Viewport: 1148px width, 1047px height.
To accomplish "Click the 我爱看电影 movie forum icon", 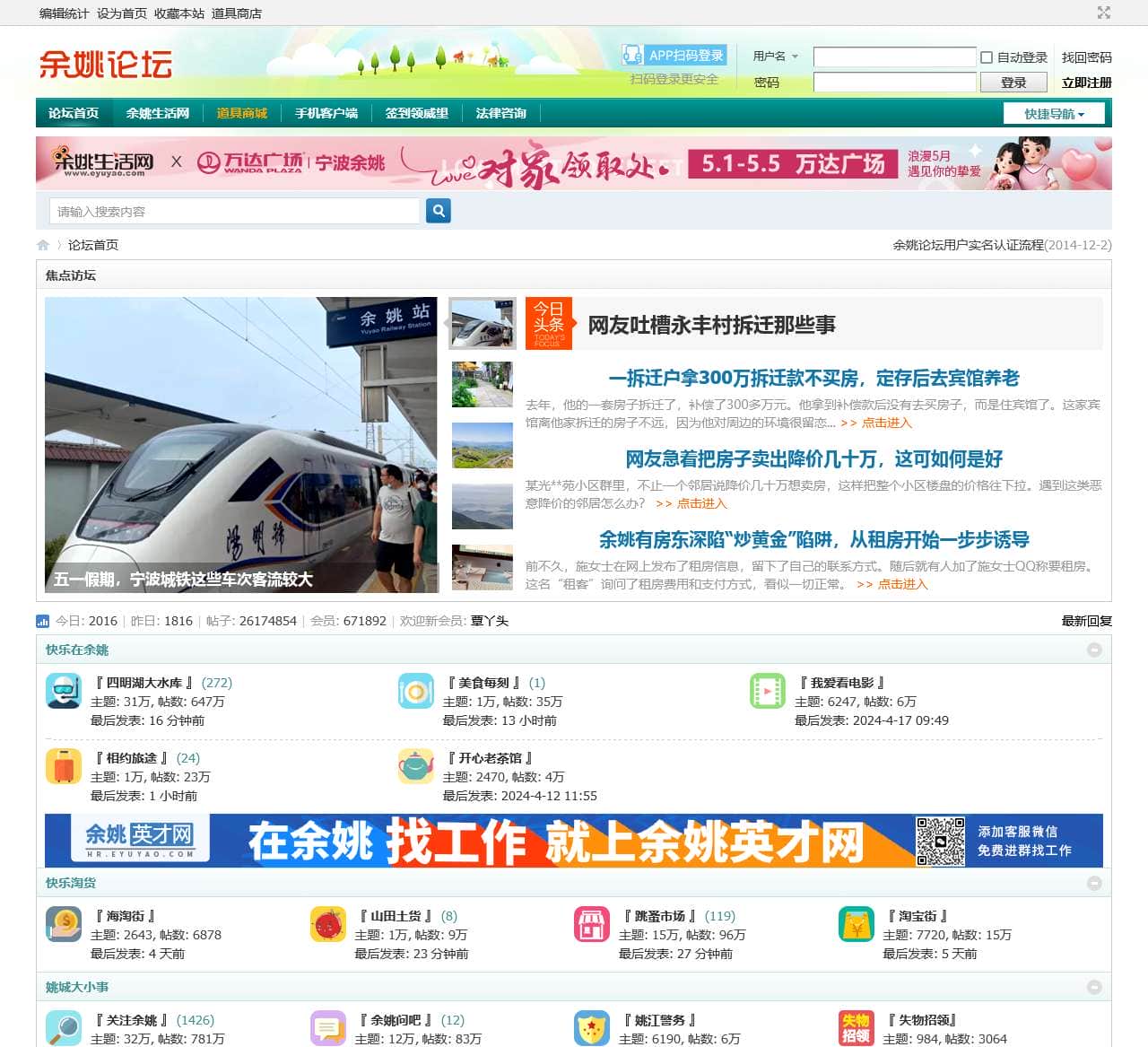I will (x=767, y=692).
